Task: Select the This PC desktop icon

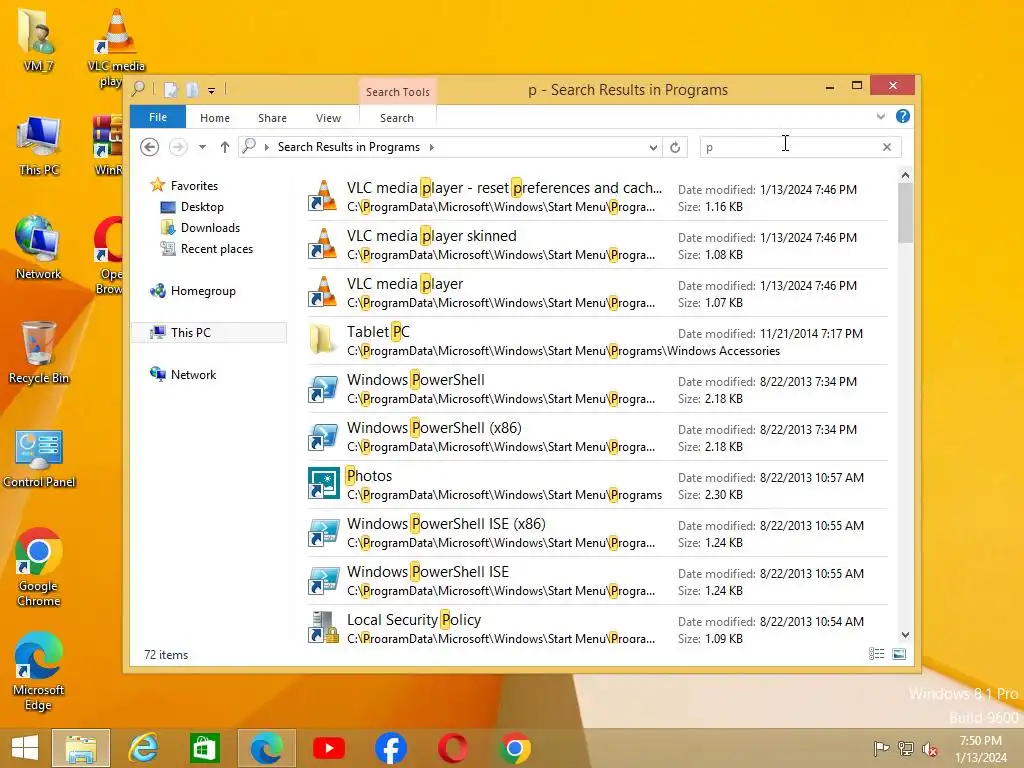Action: 39,145
